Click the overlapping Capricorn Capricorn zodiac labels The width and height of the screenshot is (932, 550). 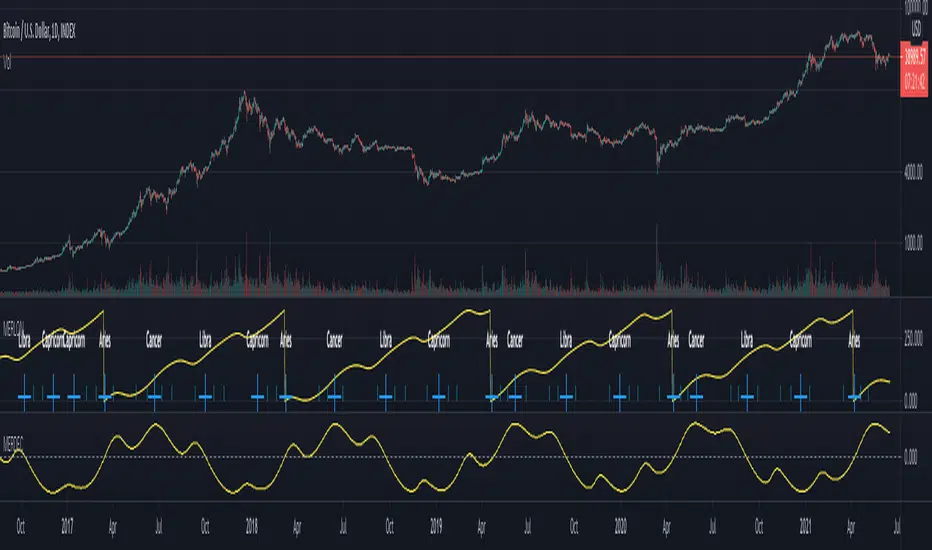coord(64,341)
